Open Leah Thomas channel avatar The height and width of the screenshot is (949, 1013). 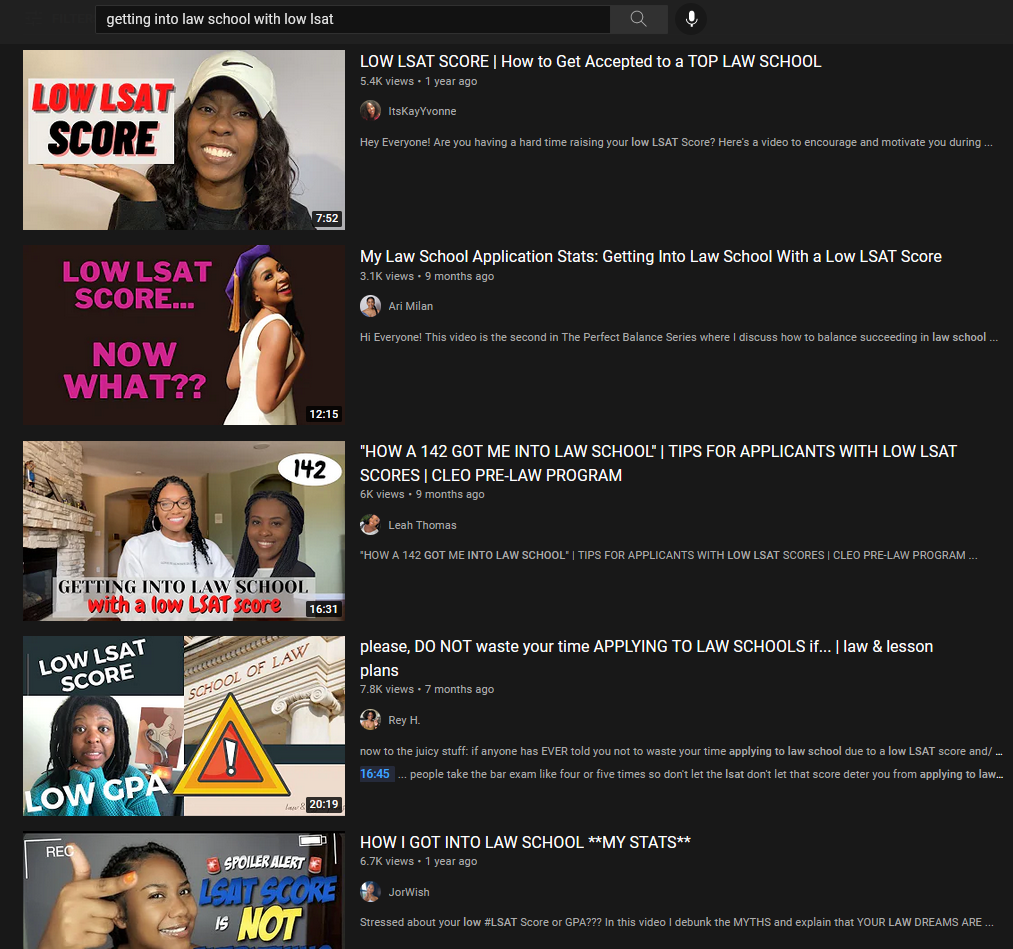pyautogui.click(x=370, y=525)
